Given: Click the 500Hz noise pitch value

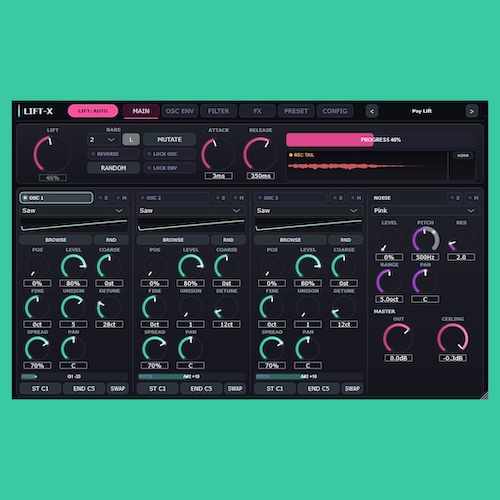Looking at the screenshot, I should point(425,257).
